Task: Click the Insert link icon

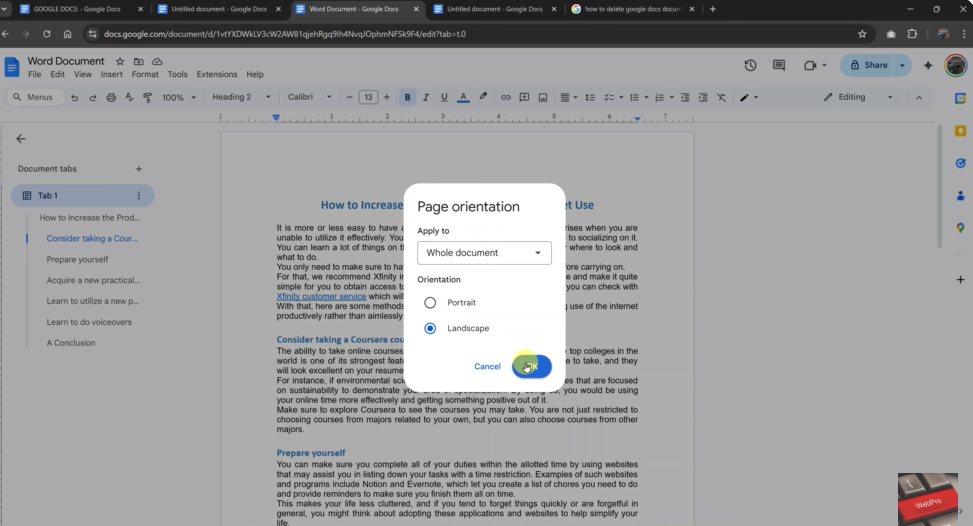Action: (x=506, y=97)
